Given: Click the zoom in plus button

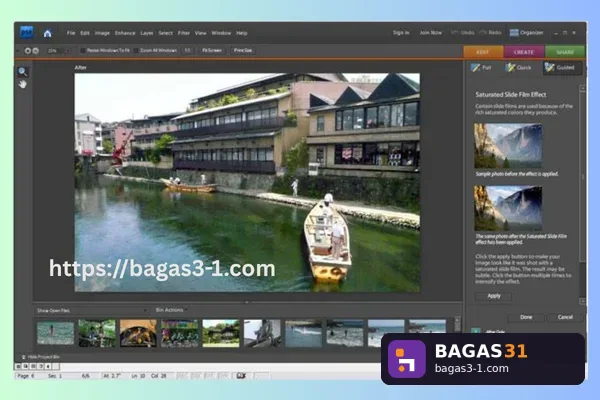Looking at the screenshot, I should [x=28, y=51].
